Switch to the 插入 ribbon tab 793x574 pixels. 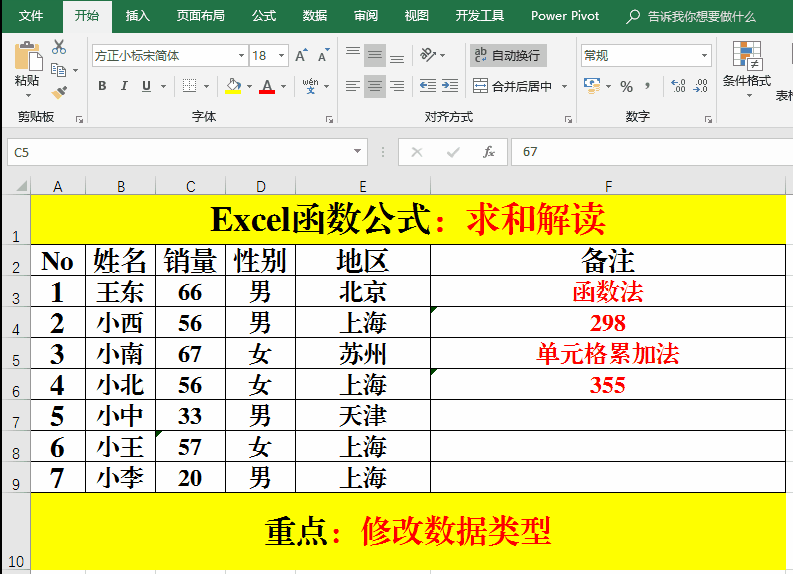pos(138,16)
